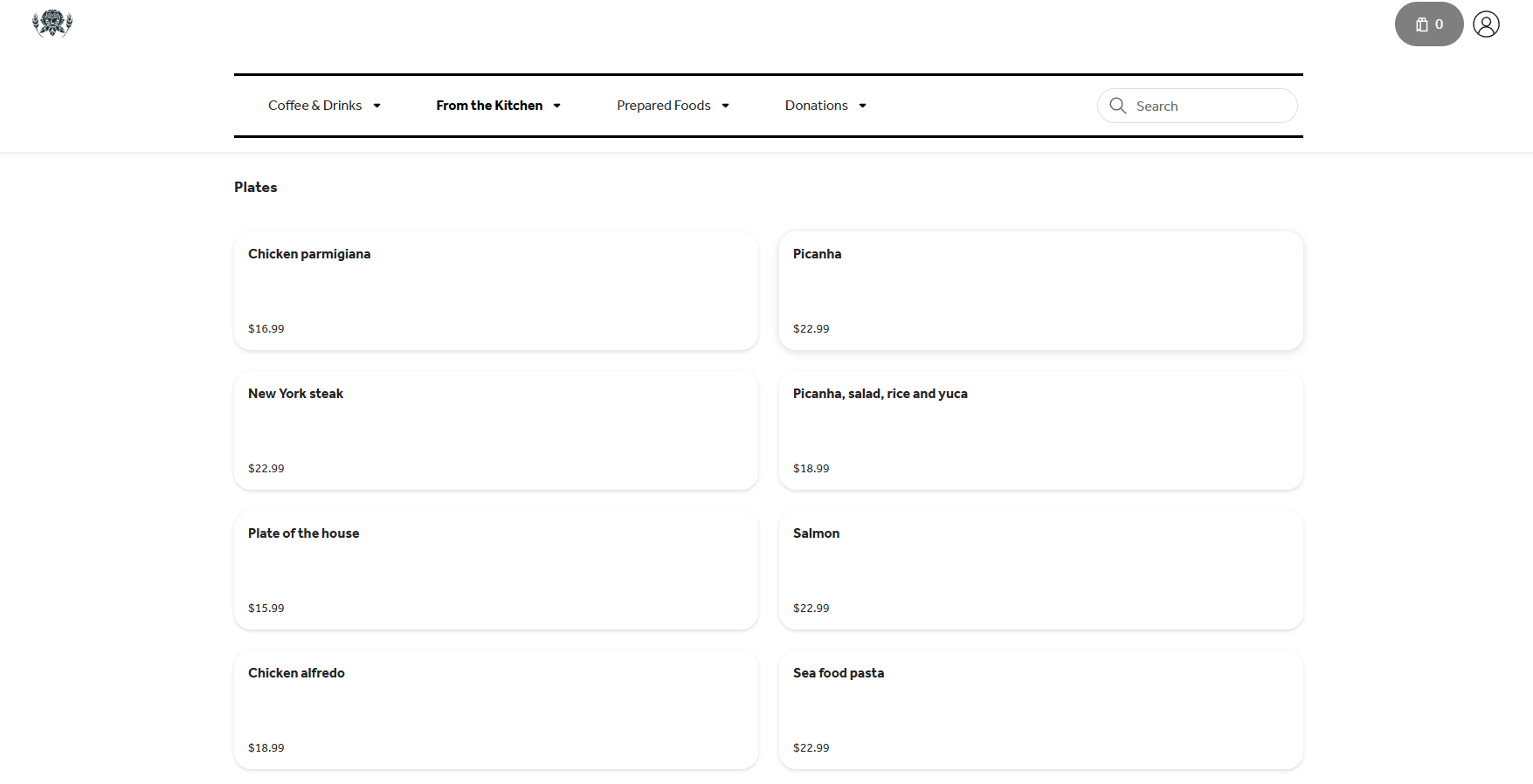
Task: Choose Picanha, salad, rice and yuca
Action: 1040,430
